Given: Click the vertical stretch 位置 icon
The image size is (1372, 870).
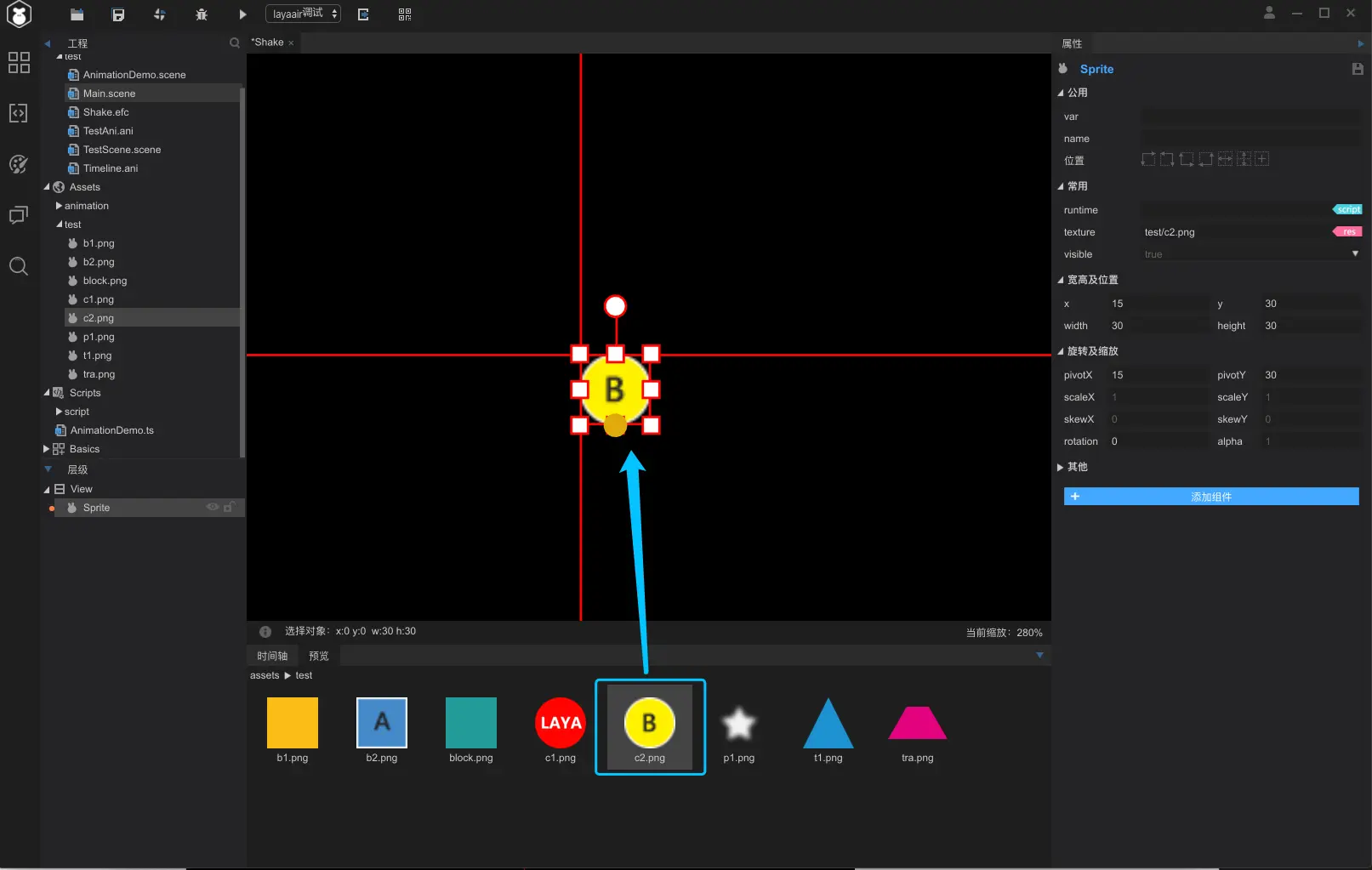Looking at the screenshot, I should click(1244, 159).
